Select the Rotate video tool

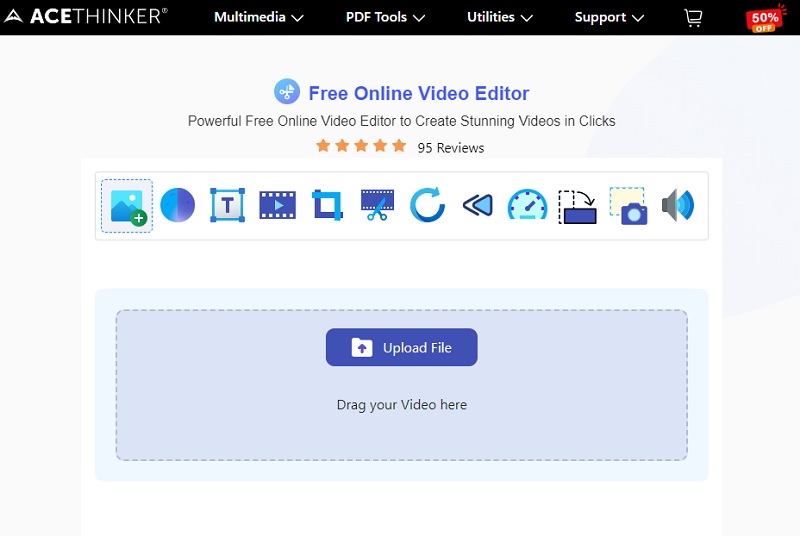coord(428,205)
